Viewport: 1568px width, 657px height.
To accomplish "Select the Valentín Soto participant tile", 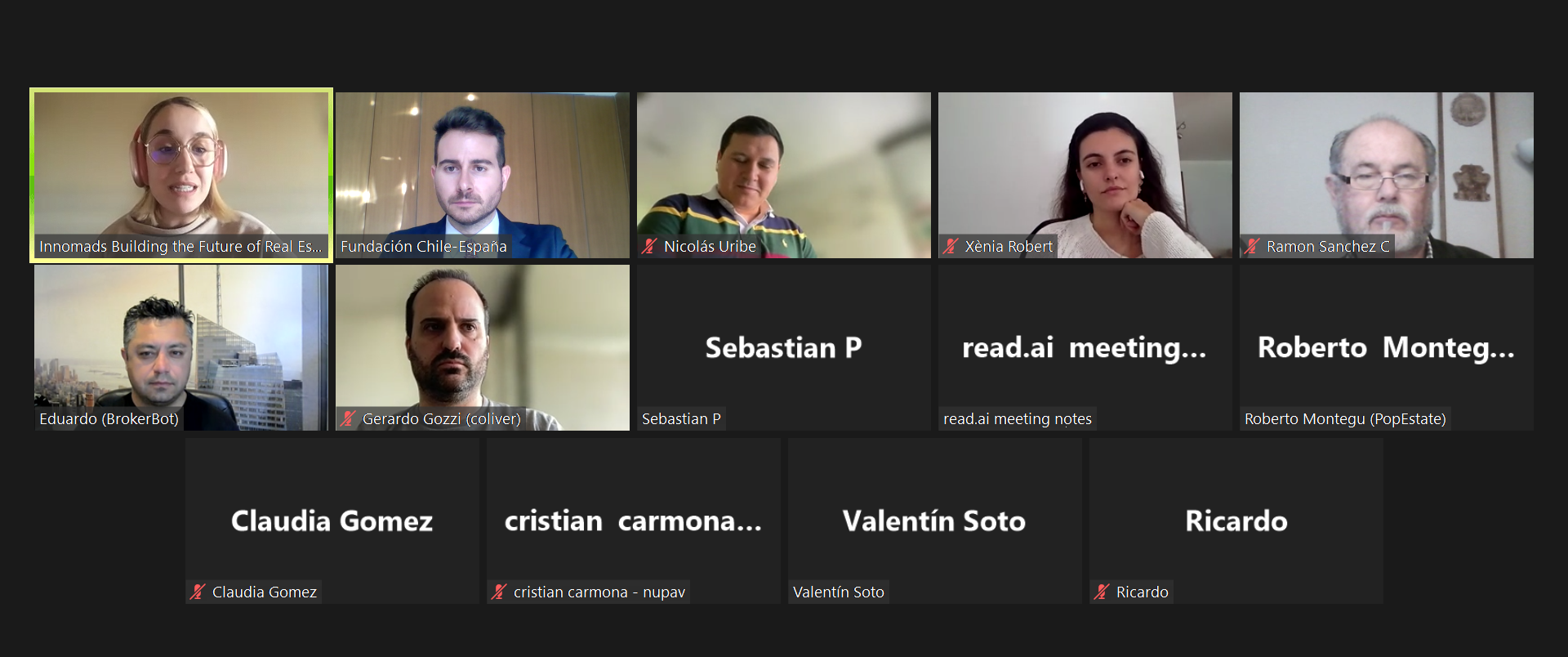I will 935,521.
